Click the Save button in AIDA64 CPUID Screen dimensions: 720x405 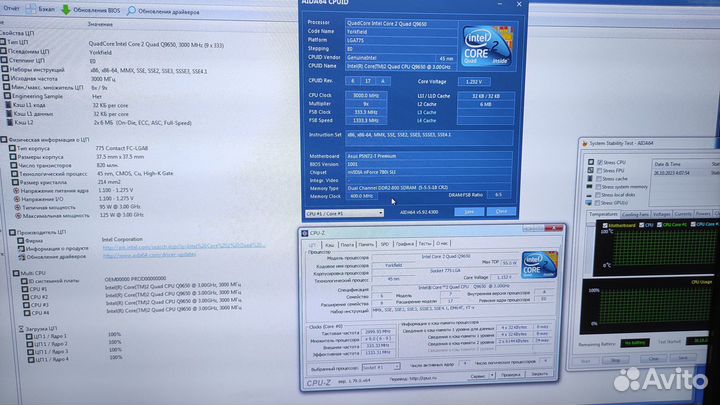click(x=469, y=212)
